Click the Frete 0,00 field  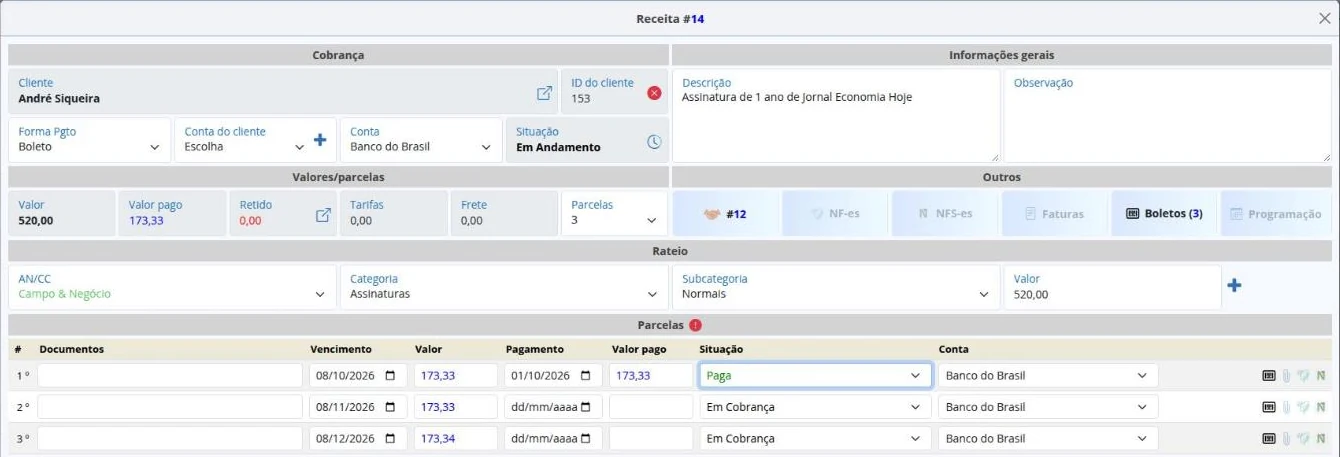click(504, 212)
